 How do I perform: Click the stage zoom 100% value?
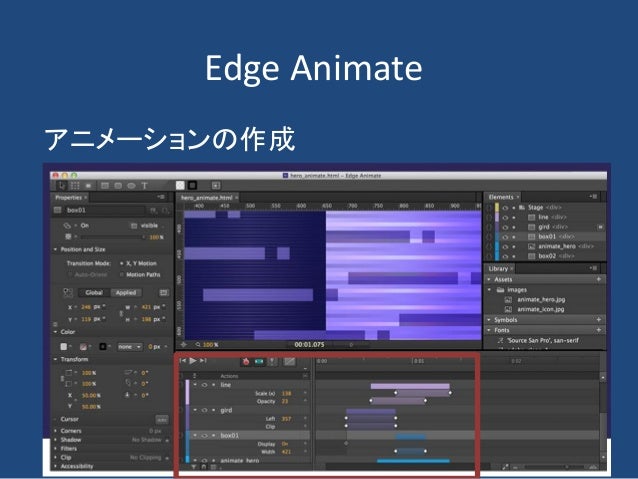210,345
